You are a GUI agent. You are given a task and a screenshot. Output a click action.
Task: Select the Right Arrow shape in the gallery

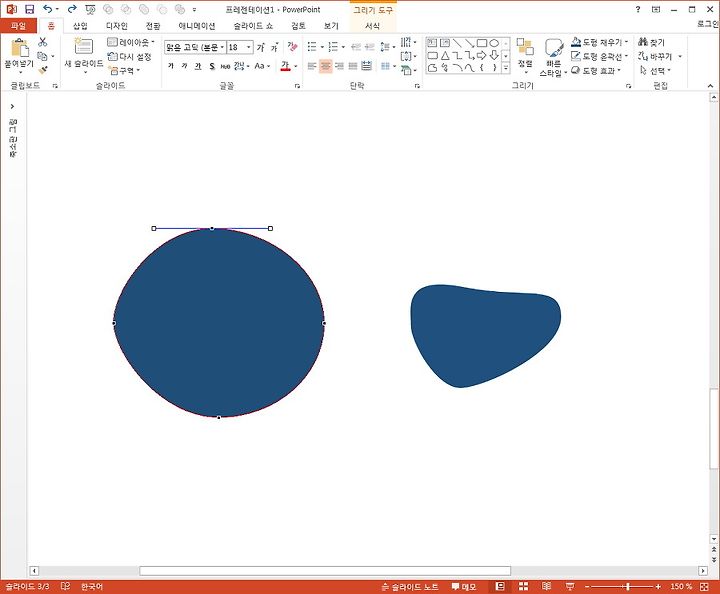482,56
